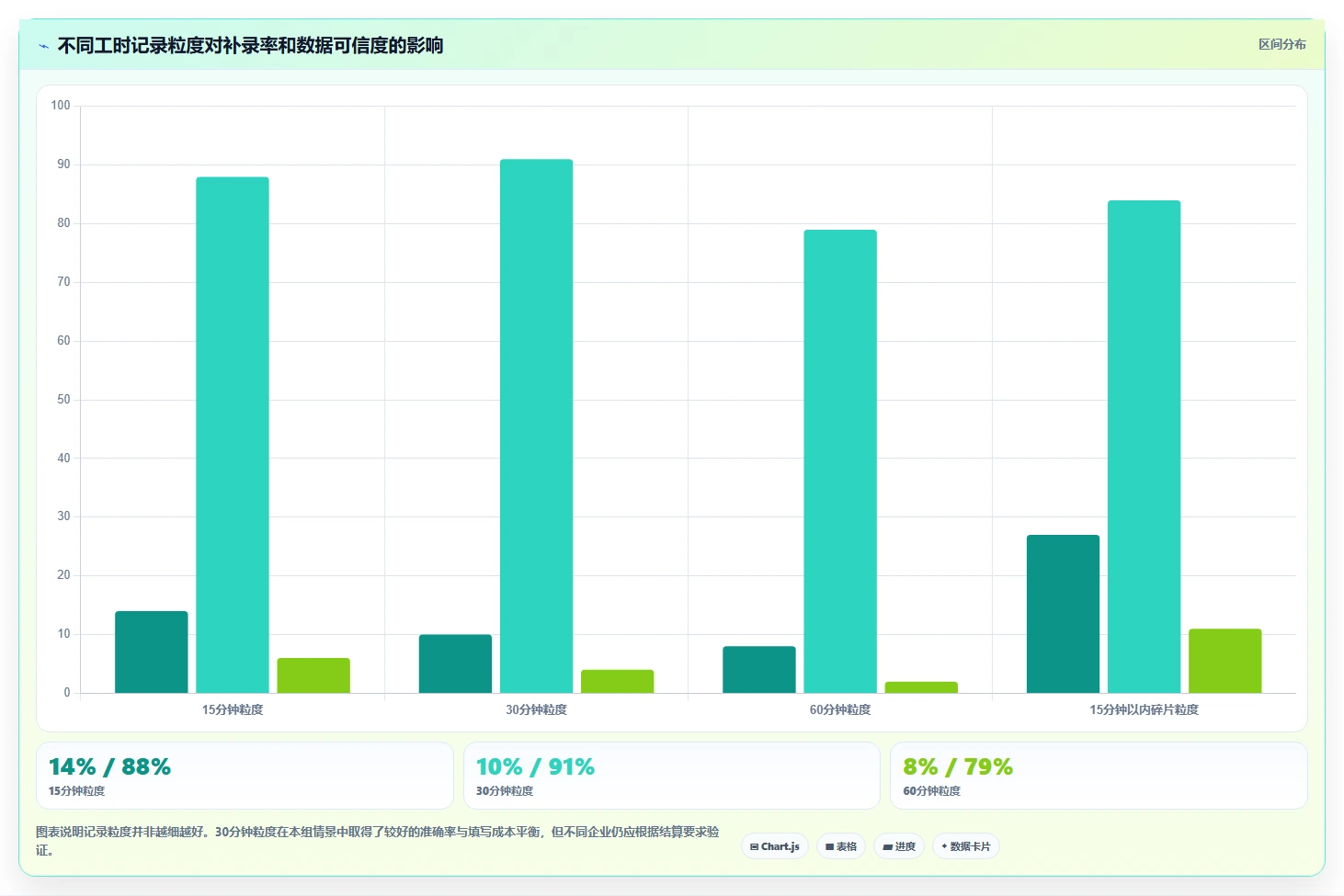Viewport: 1344px width, 896px height.
Task: Click the y-axis value 50
Action: pos(63,400)
